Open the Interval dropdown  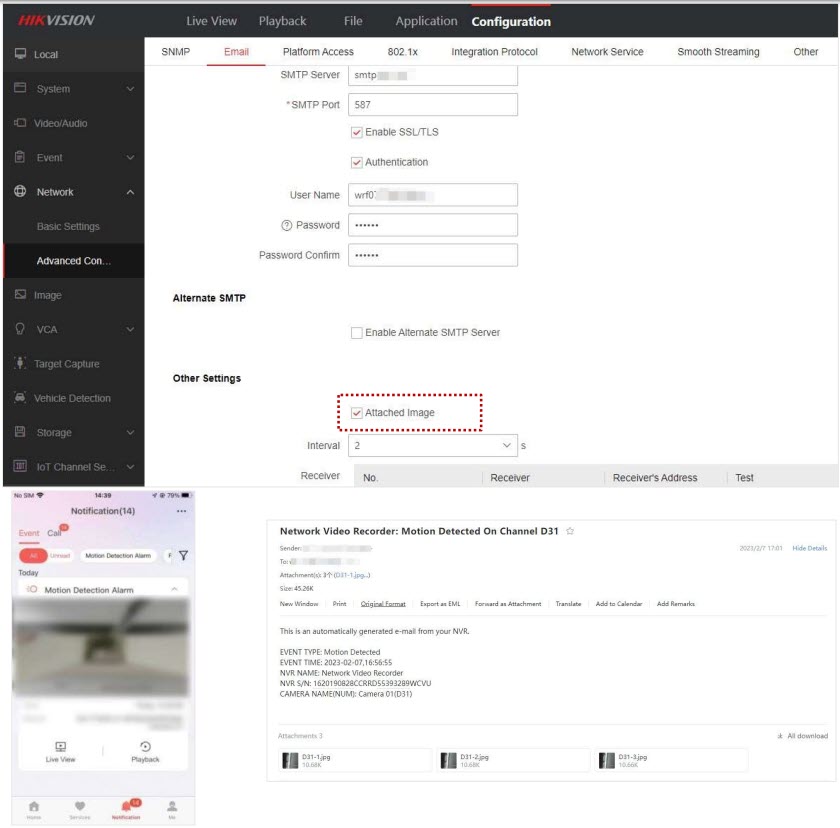point(432,446)
